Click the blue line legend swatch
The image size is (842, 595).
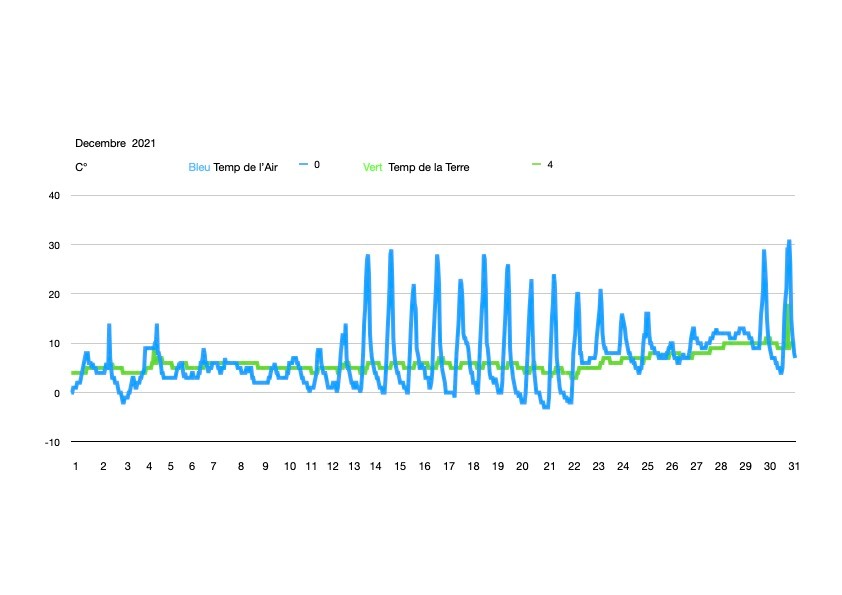pyautogui.click(x=303, y=164)
